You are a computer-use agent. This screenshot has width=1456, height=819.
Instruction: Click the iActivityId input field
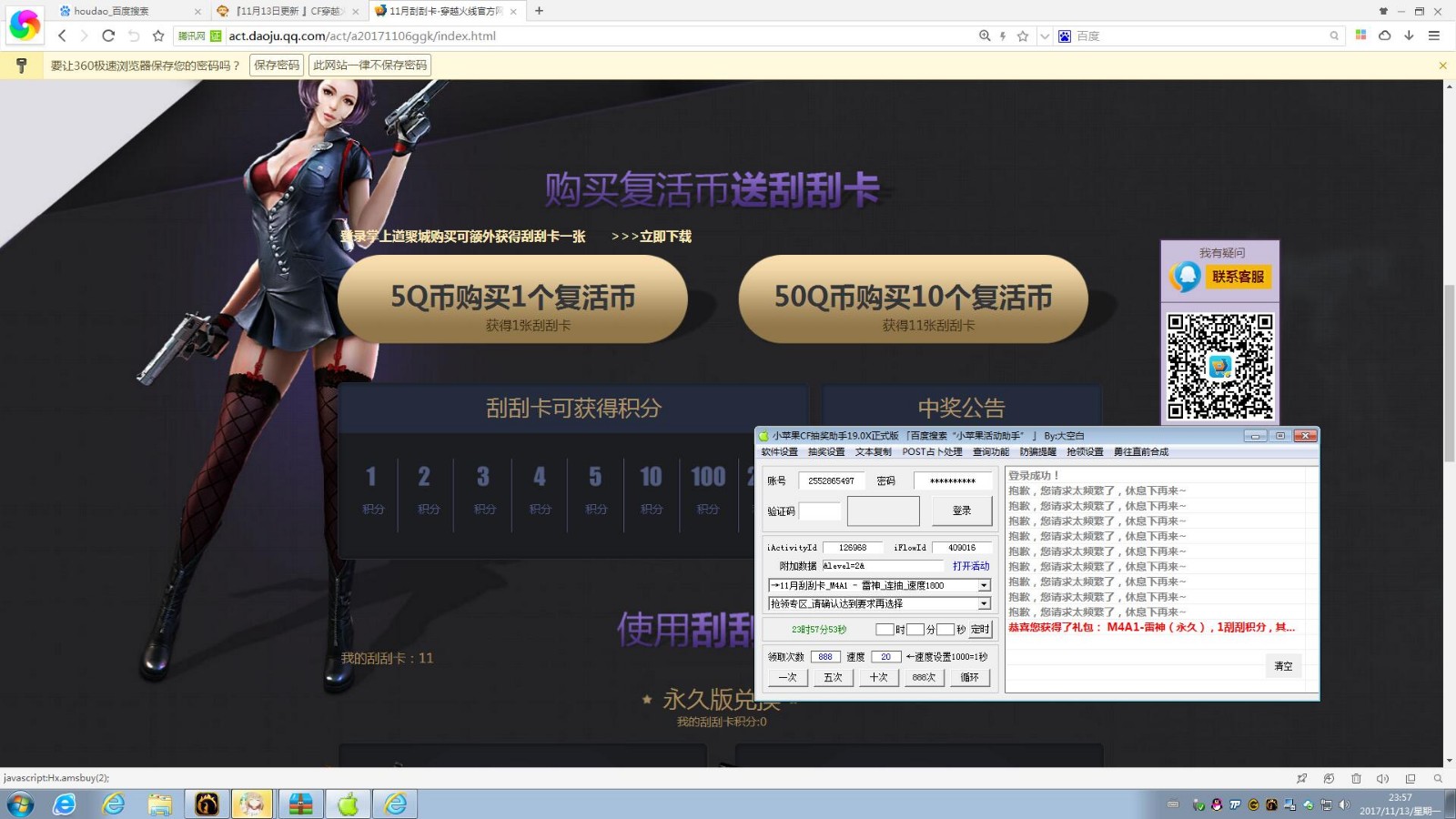(853, 548)
